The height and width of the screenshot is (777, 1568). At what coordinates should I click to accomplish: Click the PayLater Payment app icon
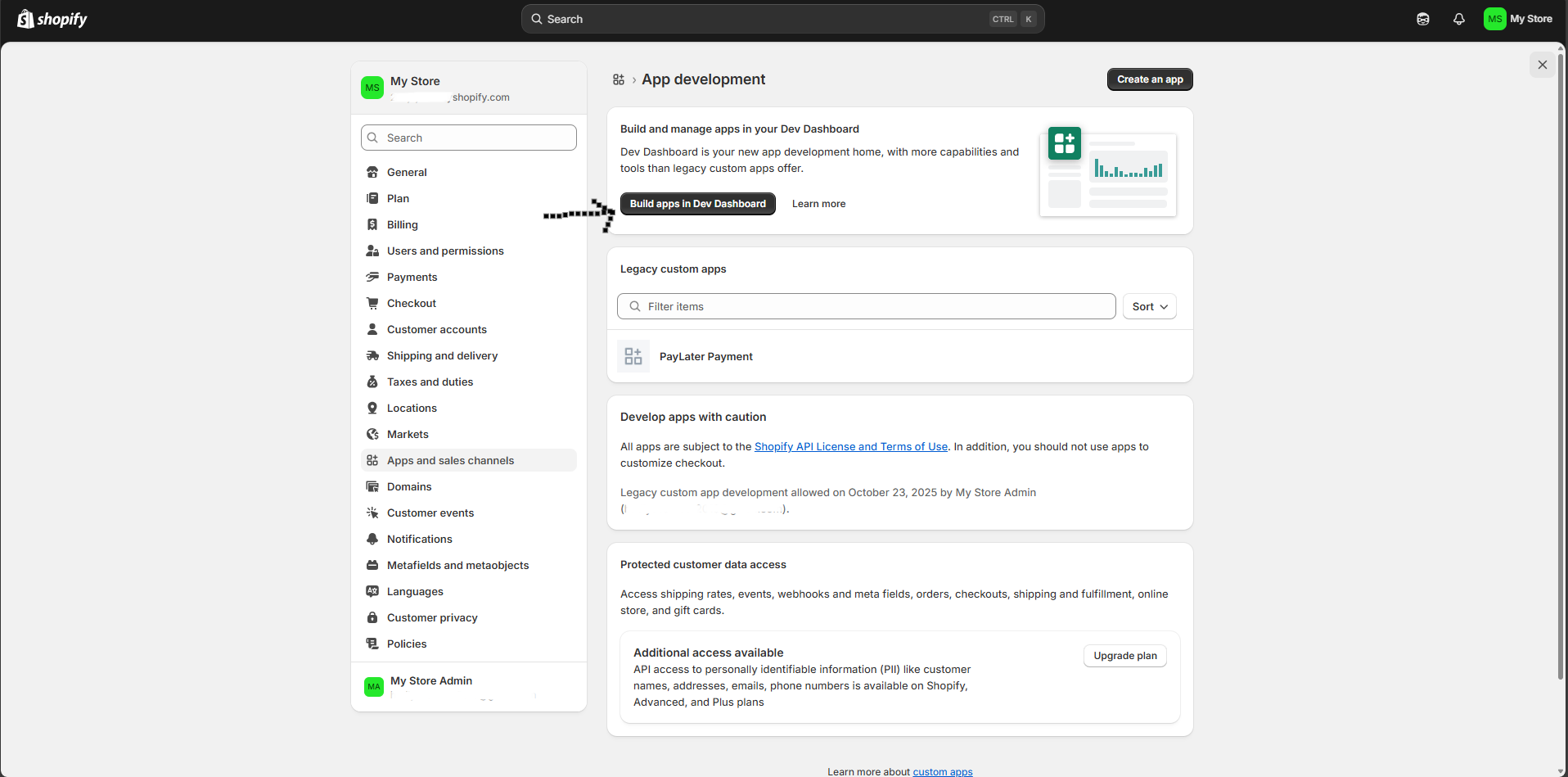tap(633, 356)
